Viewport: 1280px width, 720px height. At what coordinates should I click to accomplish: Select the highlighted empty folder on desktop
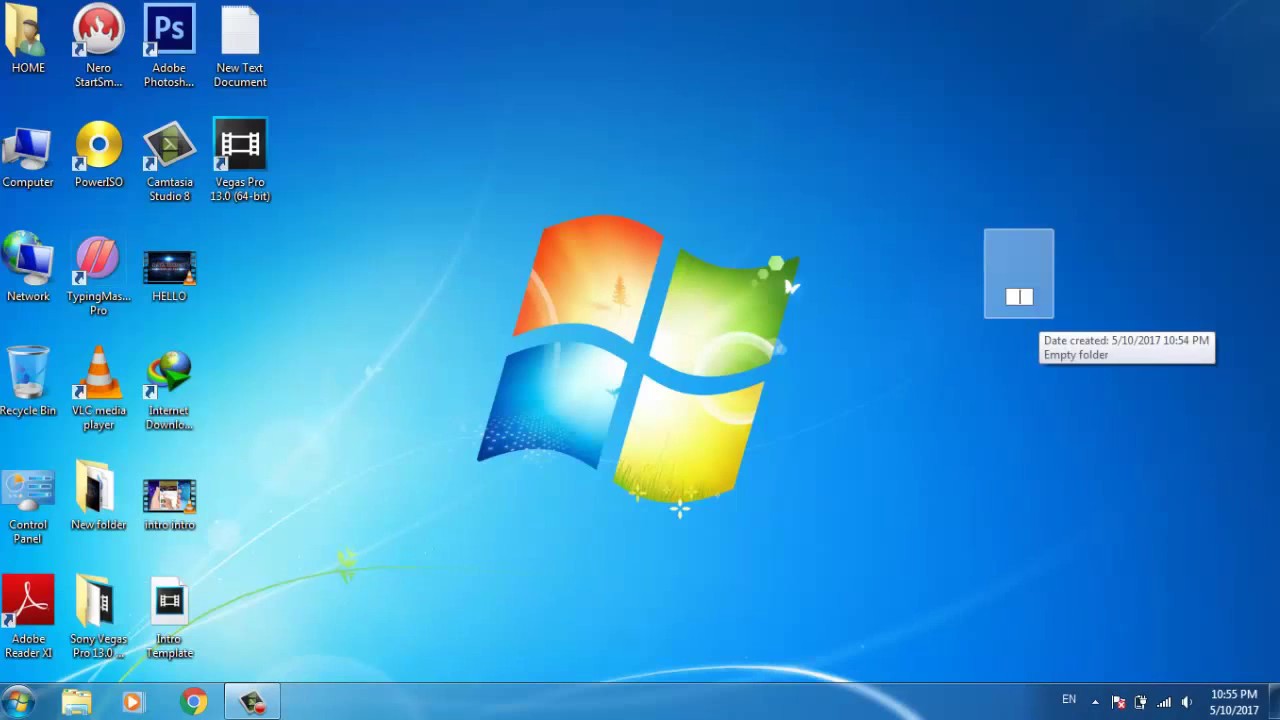pos(1019,274)
